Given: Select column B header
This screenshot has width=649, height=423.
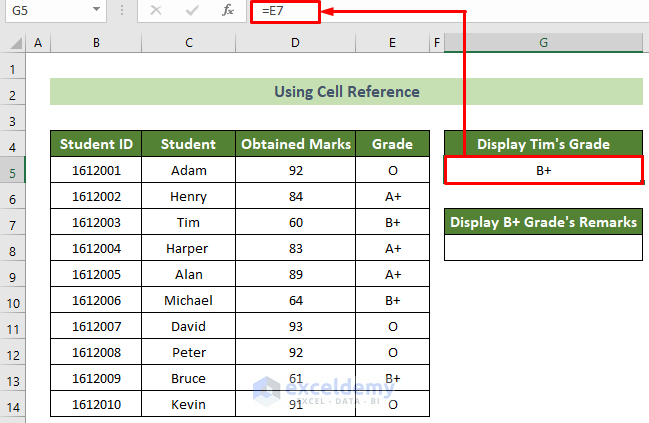Looking at the screenshot, I should (x=96, y=43).
